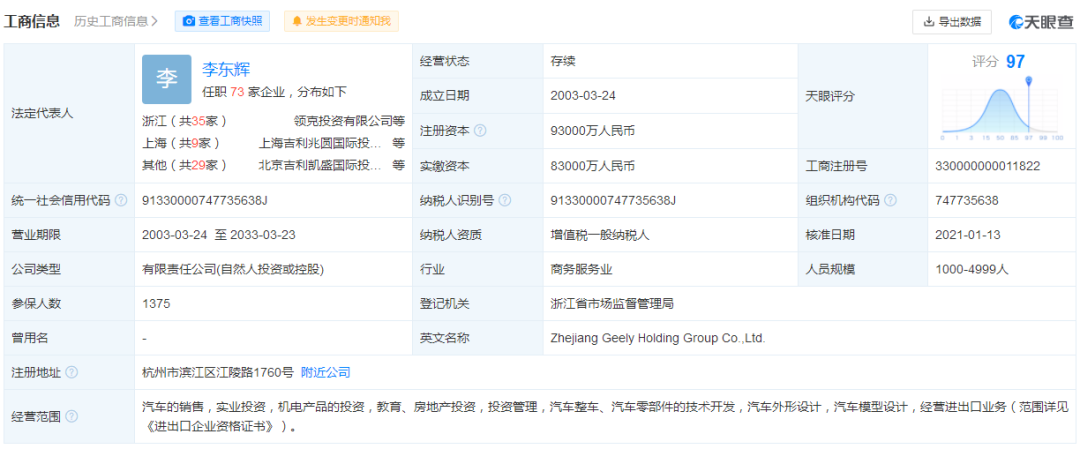Select address 杭州市滨江区江陵路1760号
Viewport: 1080px width, 449px height.
coord(218,373)
